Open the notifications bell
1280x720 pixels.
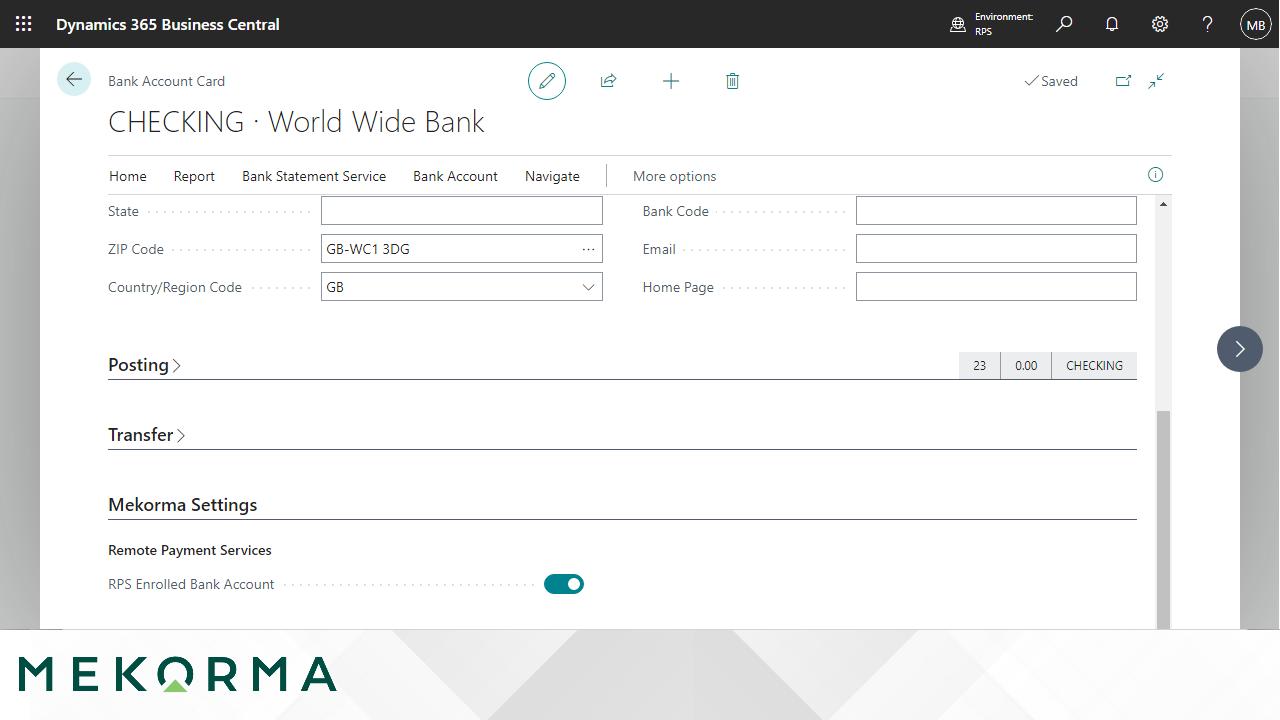(1112, 24)
